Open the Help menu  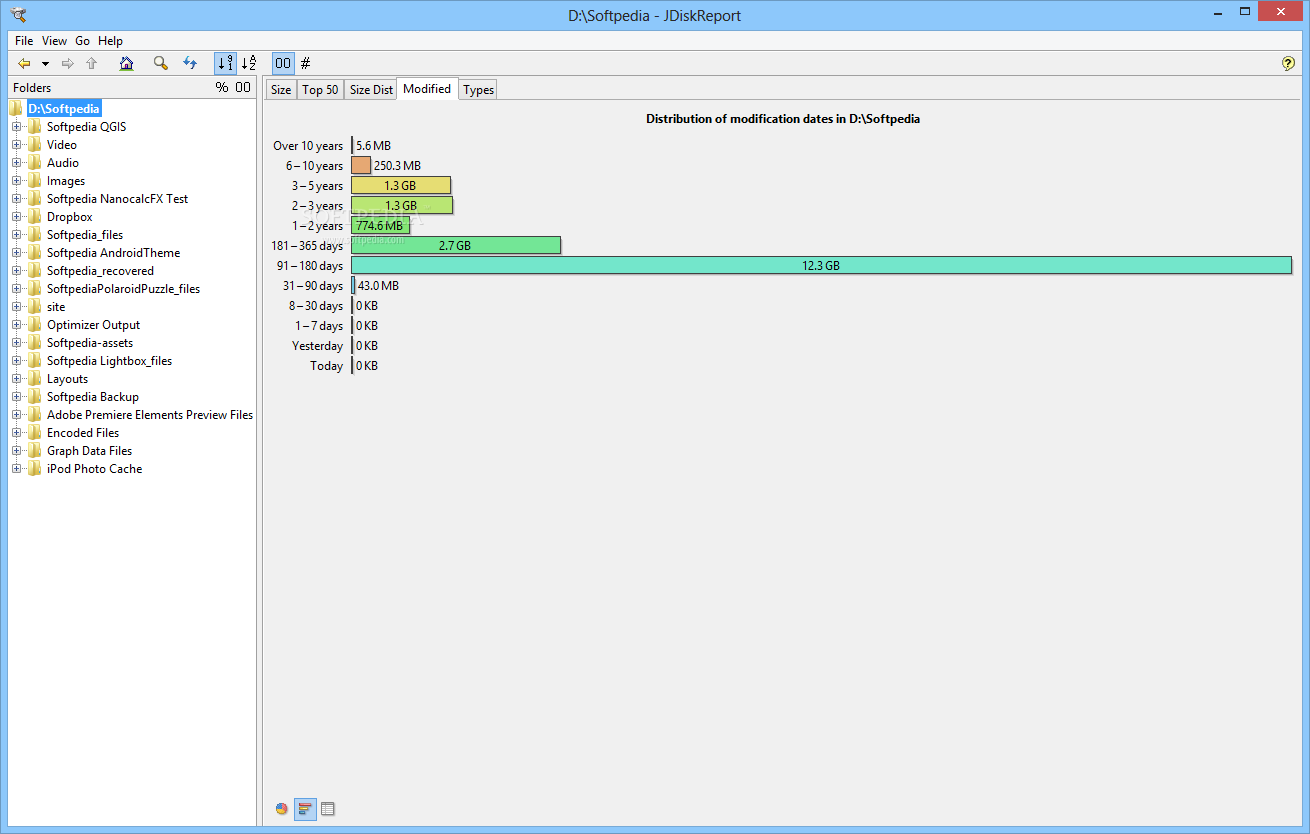tap(111, 41)
